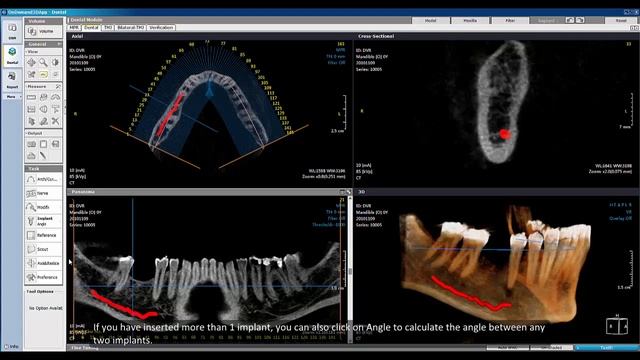This screenshot has width=640, height=360.
Task: Switch to the Bilateral TMJ tab
Action: [131, 27]
